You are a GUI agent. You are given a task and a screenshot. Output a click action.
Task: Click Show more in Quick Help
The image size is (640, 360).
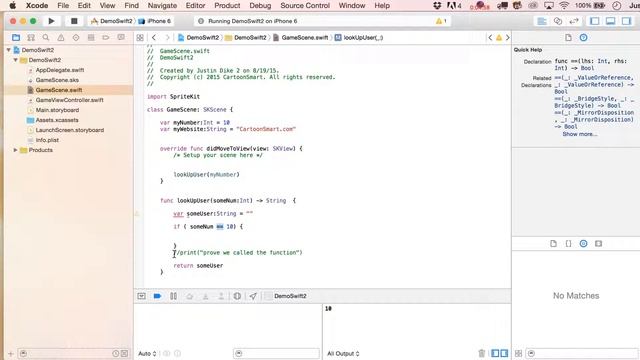click(x=580, y=134)
